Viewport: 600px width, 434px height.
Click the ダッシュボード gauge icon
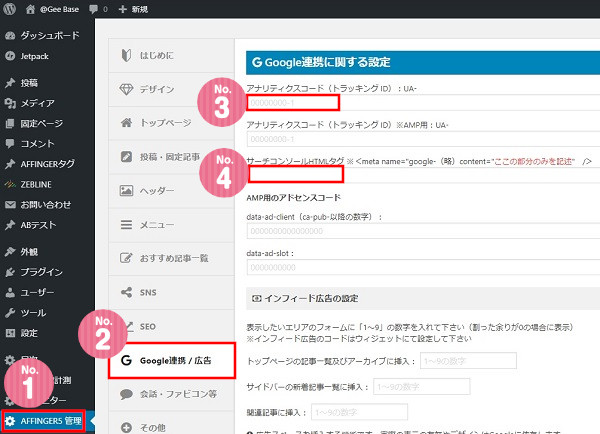point(10,36)
